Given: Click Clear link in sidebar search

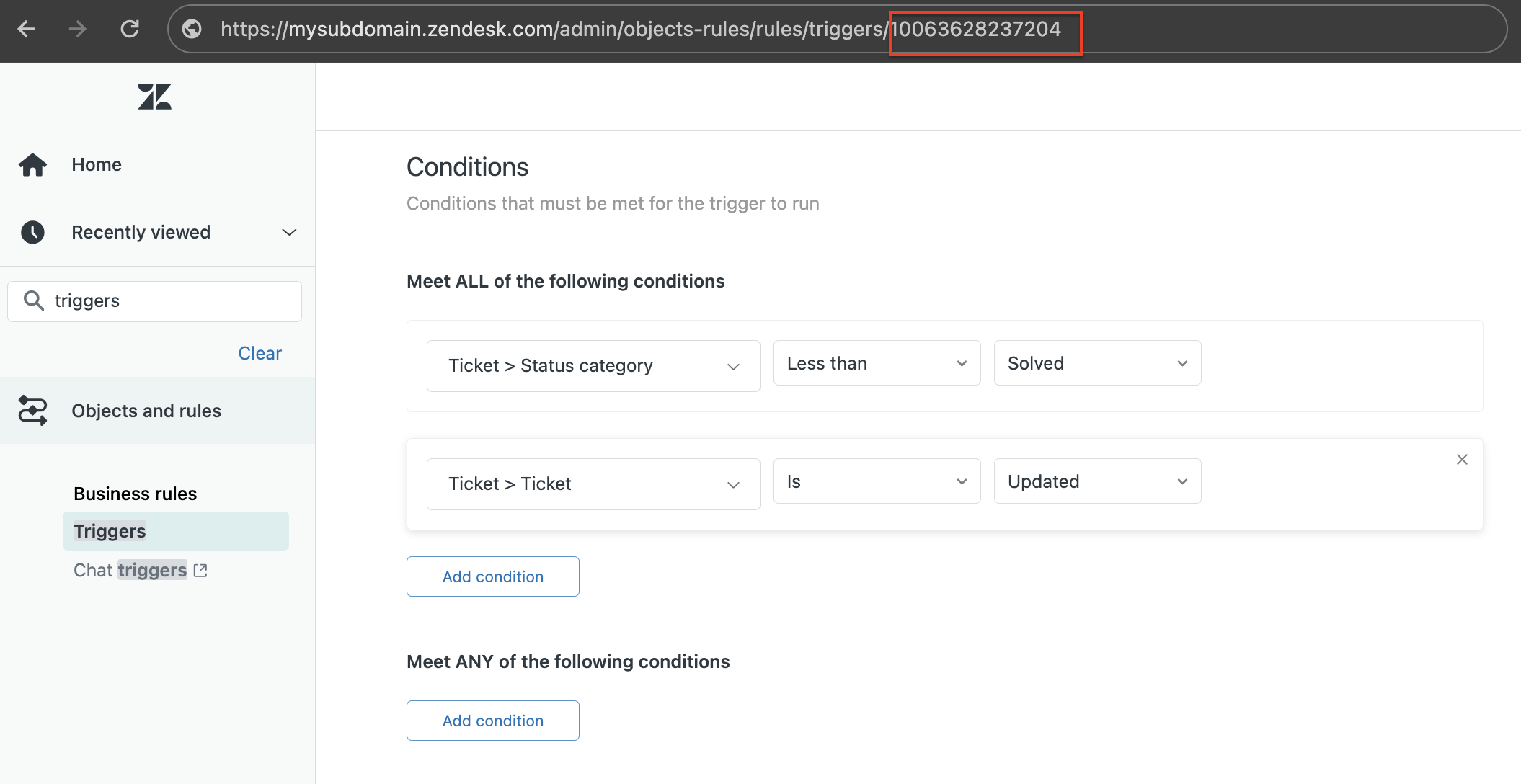Looking at the screenshot, I should (x=260, y=353).
